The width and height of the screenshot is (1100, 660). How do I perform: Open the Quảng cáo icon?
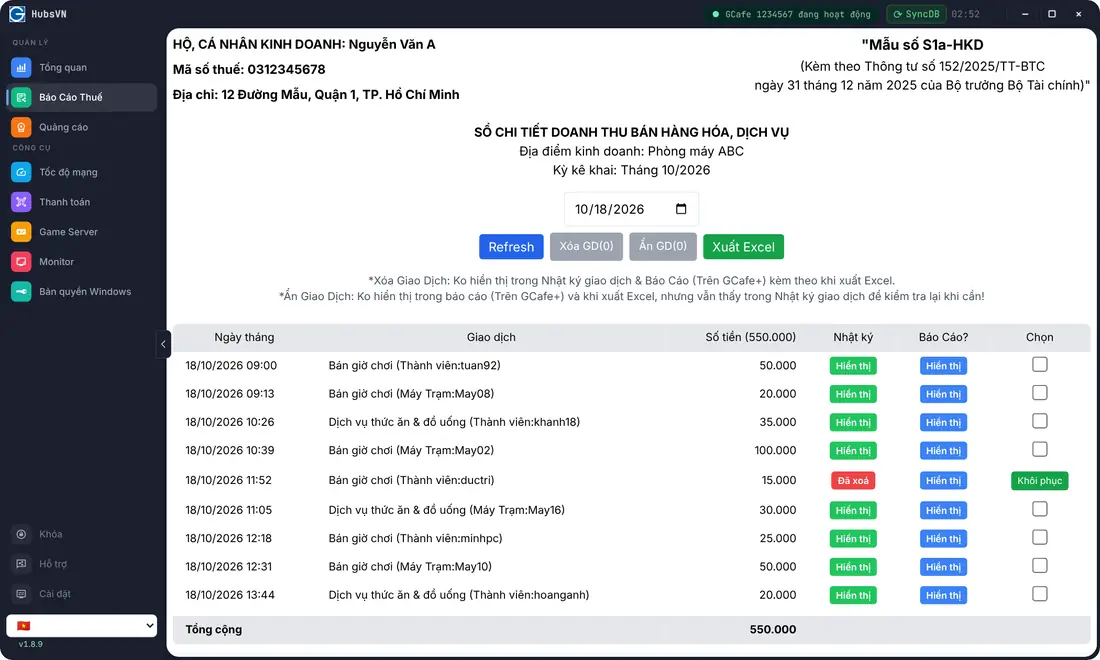[21, 127]
